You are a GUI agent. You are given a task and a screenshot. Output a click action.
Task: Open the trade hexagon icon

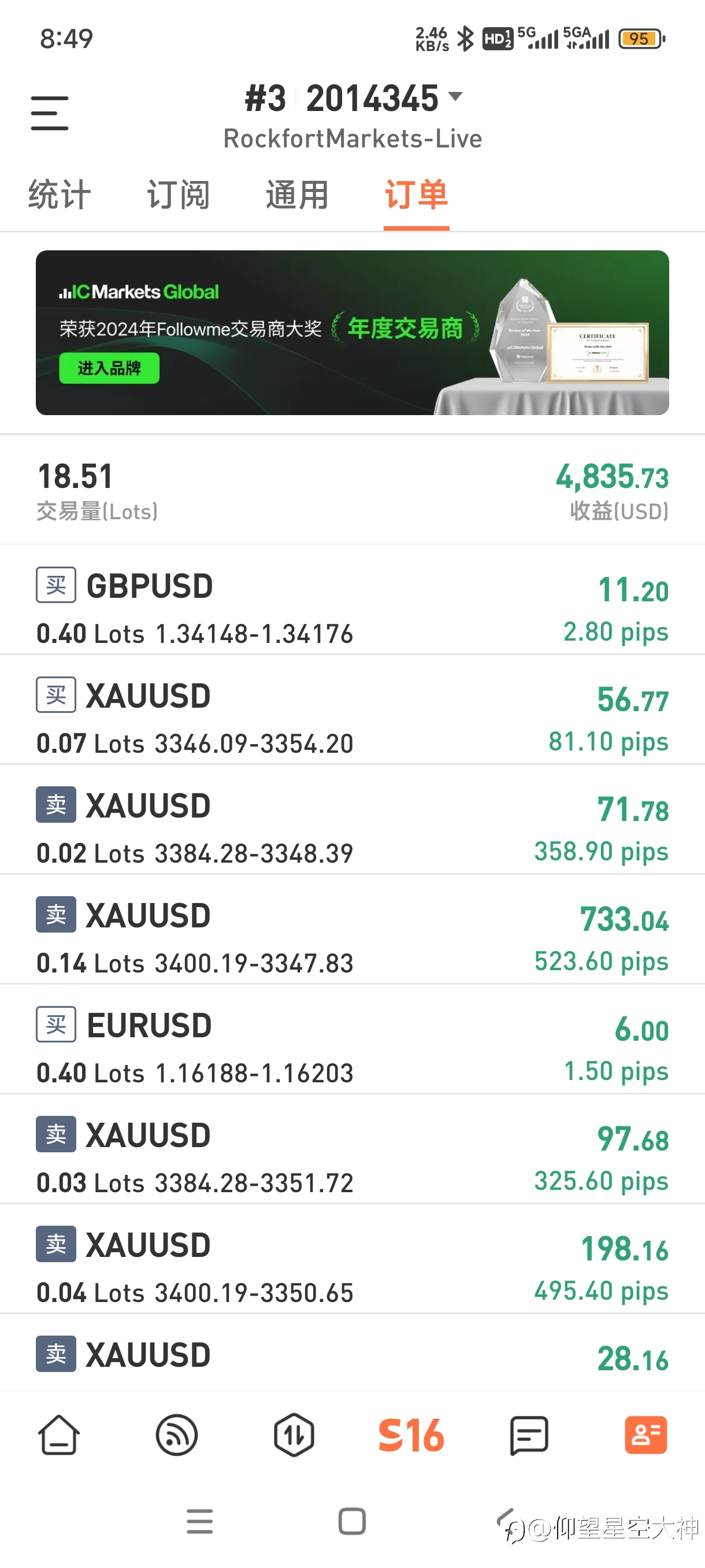click(x=294, y=1434)
